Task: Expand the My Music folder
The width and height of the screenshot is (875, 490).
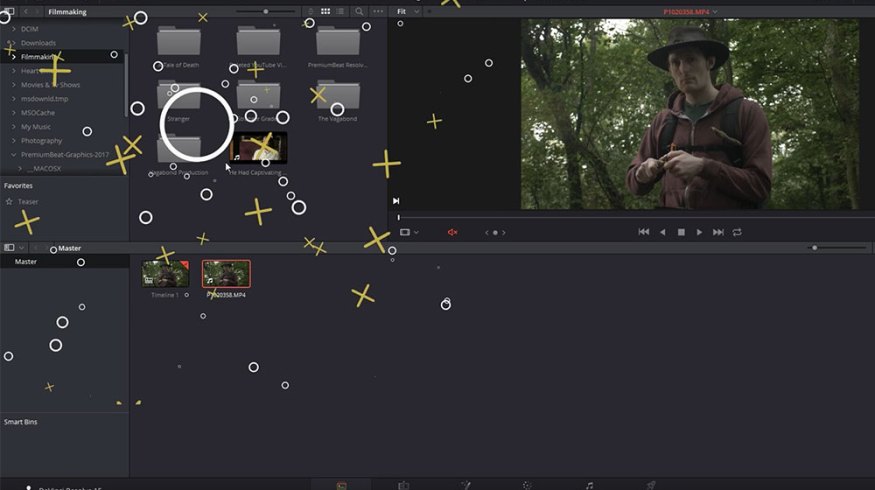Action: [x=13, y=127]
